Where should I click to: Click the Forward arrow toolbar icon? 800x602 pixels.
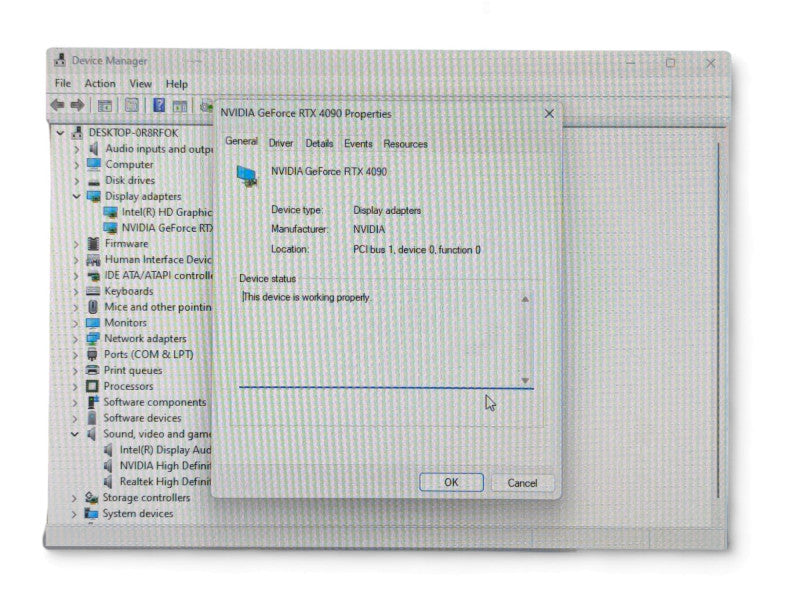click(x=78, y=106)
